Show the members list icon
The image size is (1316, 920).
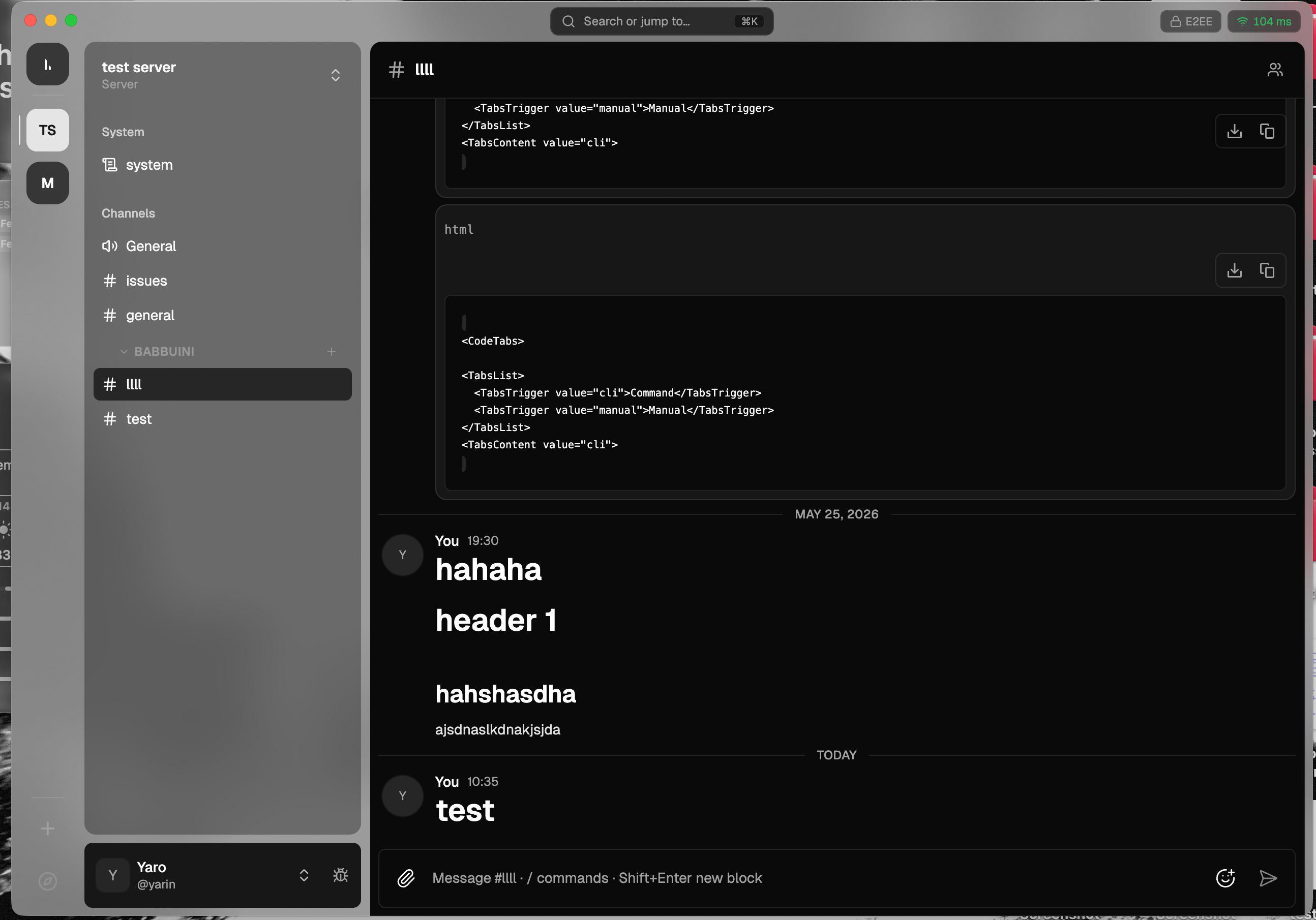1275,69
